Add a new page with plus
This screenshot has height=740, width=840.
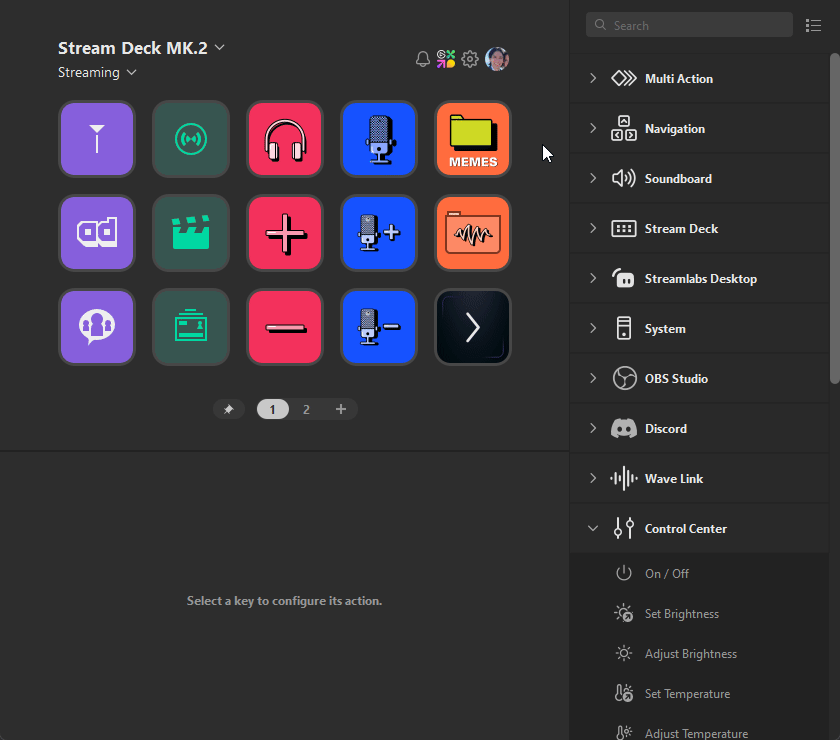point(341,409)
